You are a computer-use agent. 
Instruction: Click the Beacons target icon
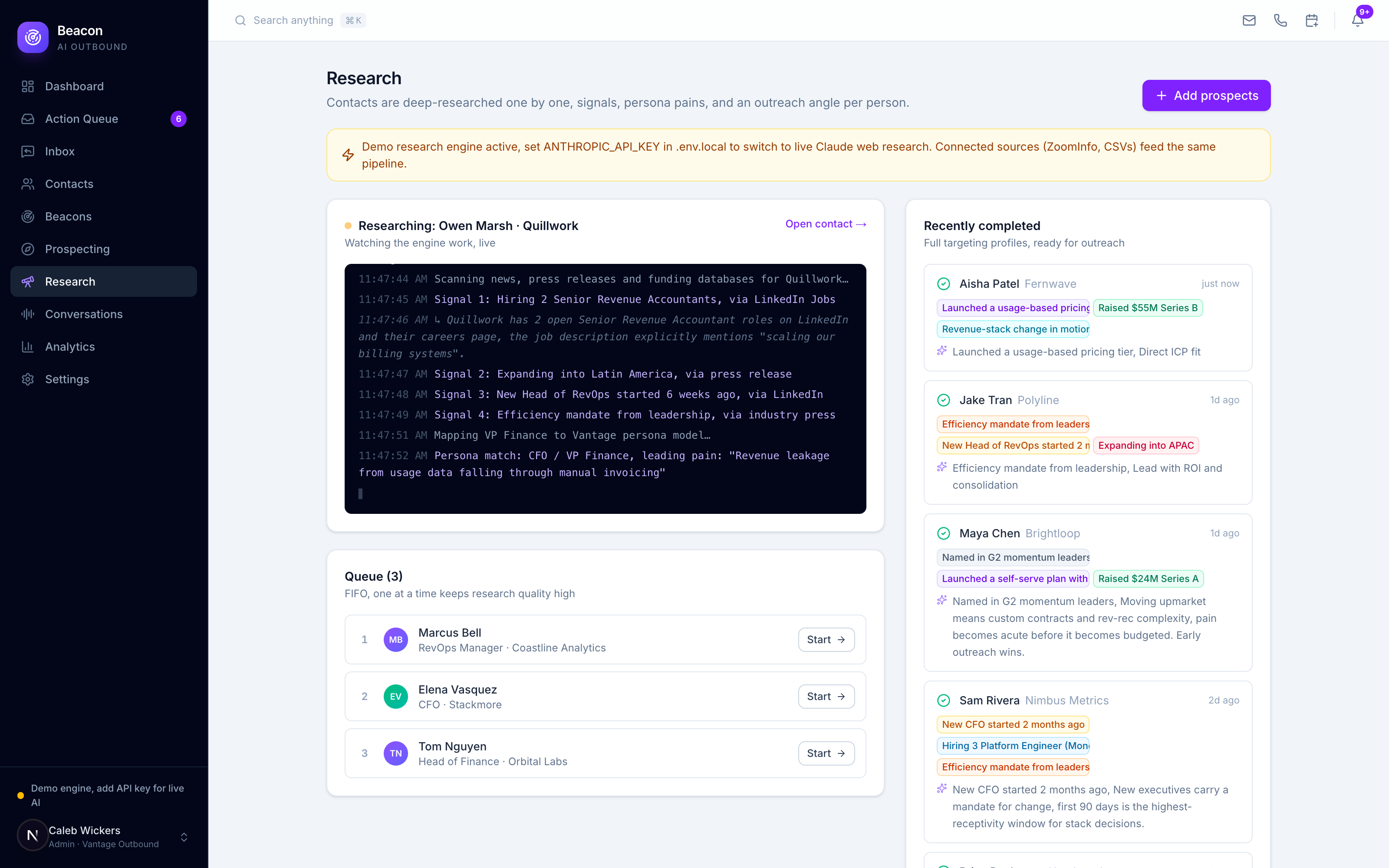[x=27, y=217]
